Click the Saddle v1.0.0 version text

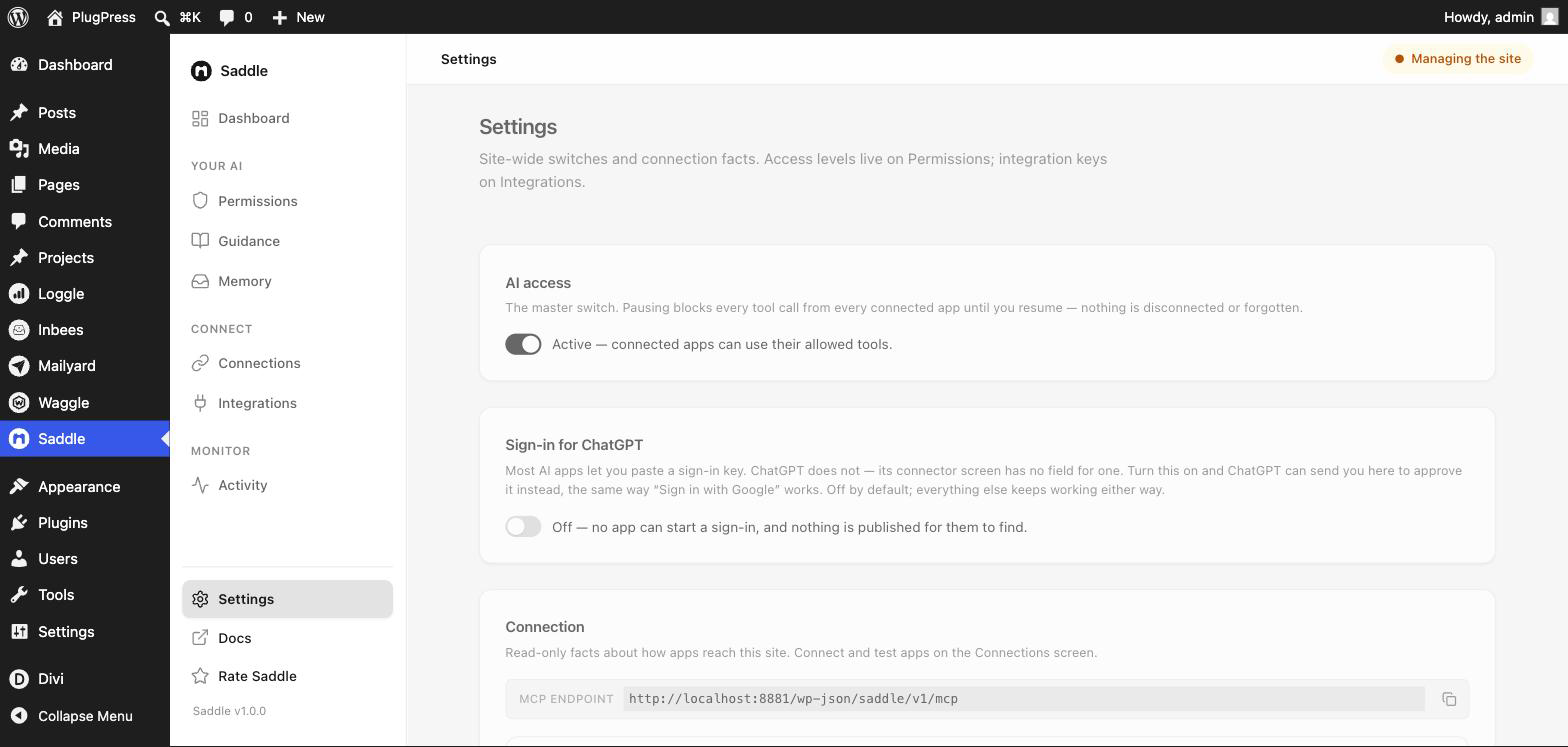tap(229, 711)
